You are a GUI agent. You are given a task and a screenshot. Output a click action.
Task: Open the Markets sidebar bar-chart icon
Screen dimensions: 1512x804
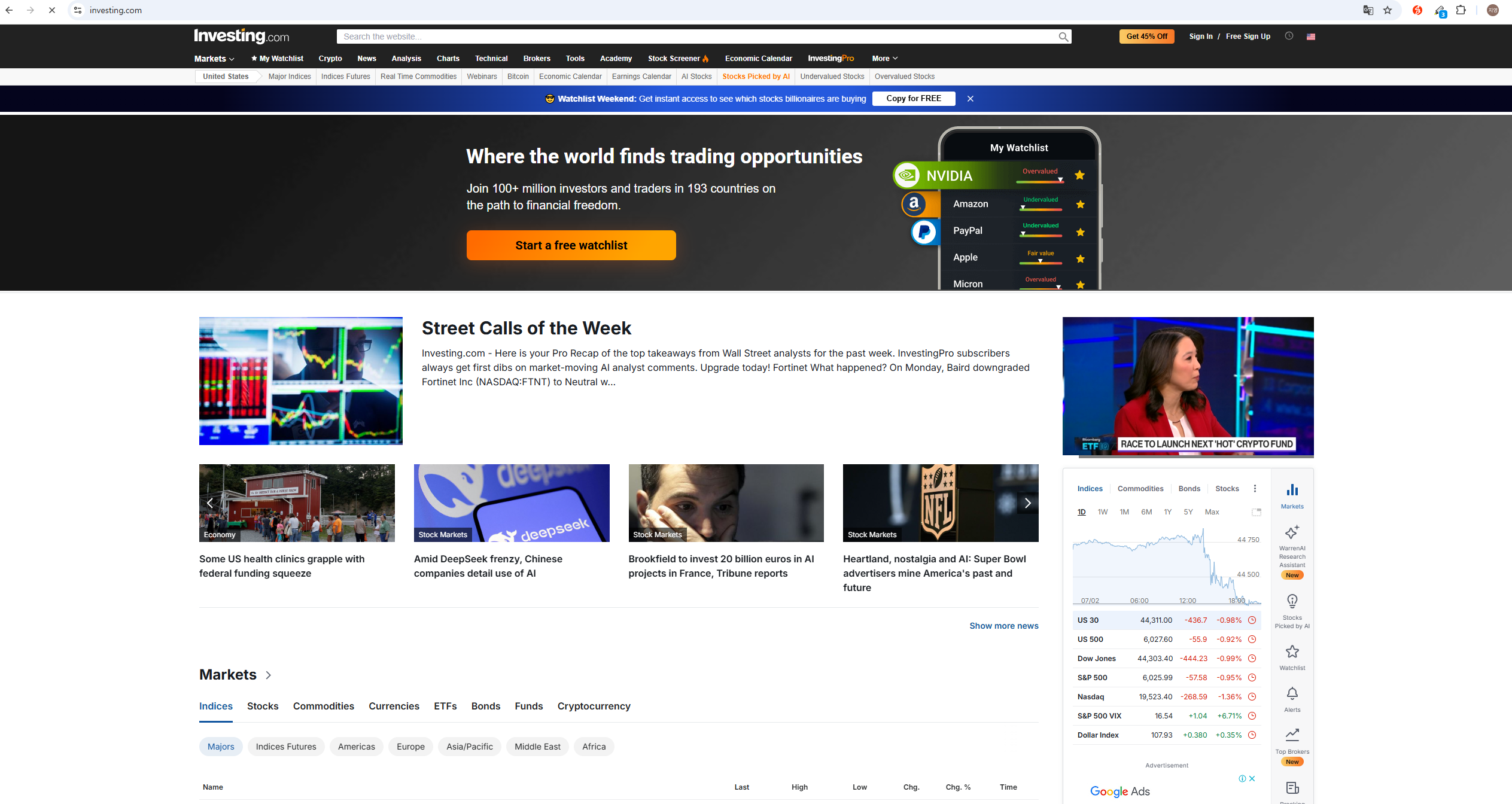tap(1292, 490)
